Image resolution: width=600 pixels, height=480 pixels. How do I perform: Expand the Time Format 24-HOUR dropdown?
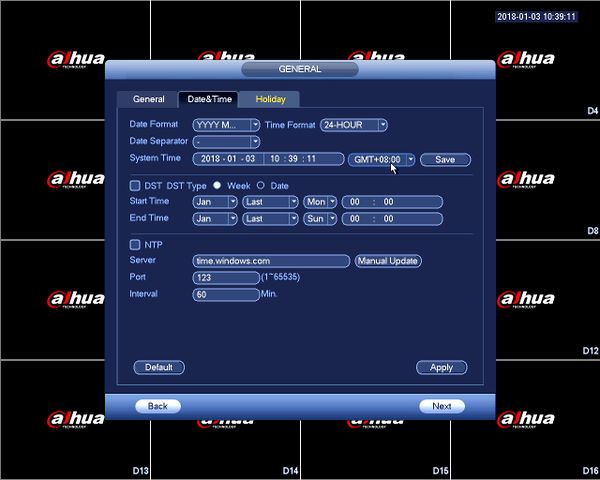[x=354, y=125]
